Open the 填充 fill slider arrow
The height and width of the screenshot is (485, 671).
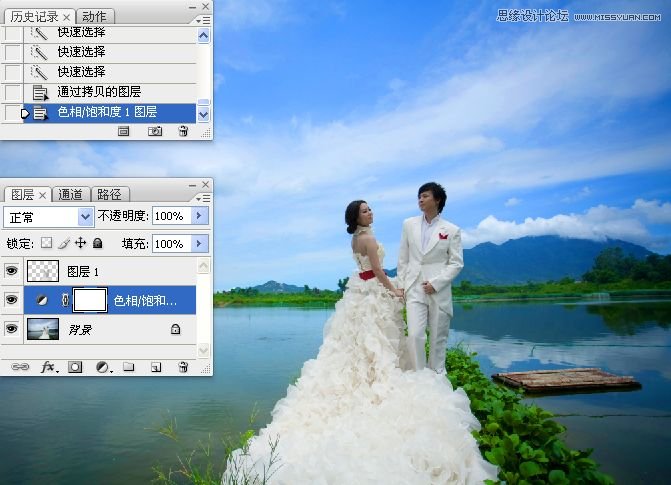[x=199, y=244]
